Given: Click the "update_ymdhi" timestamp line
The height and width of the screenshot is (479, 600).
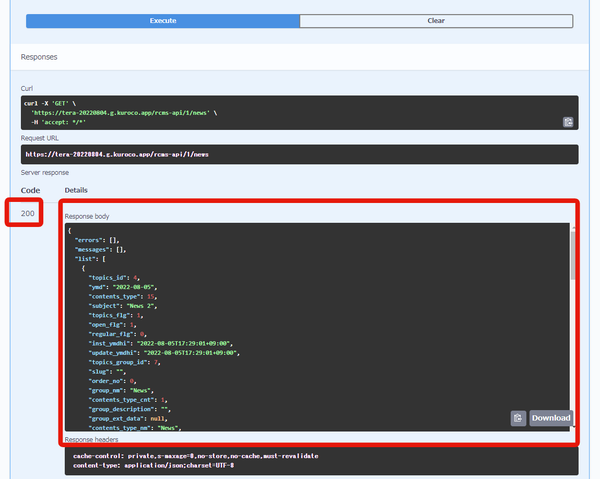Looking at the screenshot, I should click(164, 353).
